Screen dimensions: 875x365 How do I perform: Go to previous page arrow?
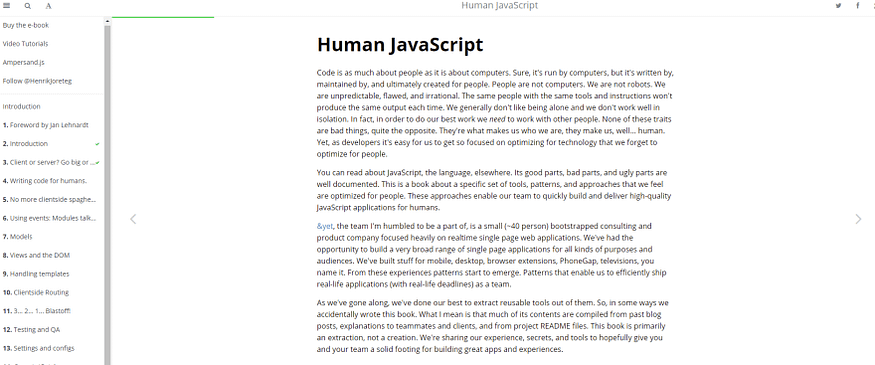pos(133,219)
